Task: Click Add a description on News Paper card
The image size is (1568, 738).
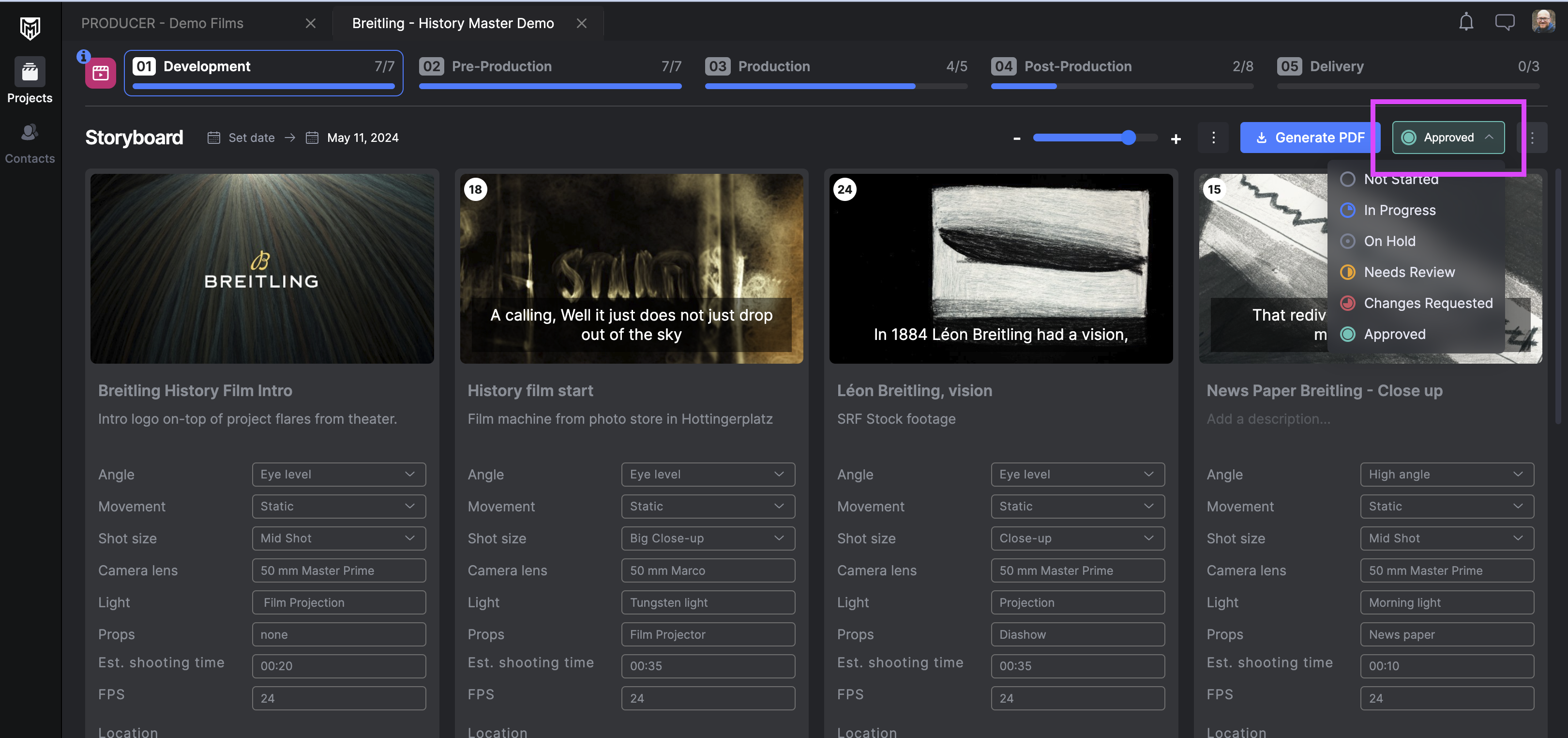Action: 1268,419
